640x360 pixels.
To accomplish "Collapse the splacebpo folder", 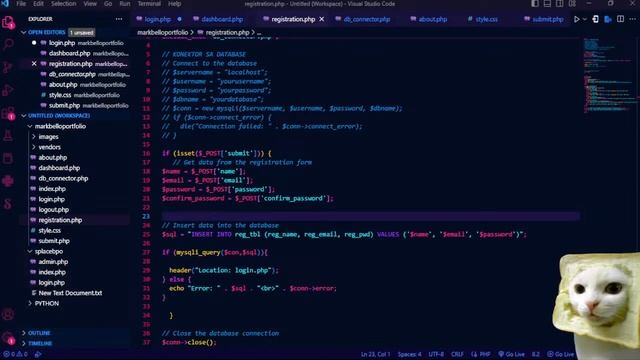I will [30, 251].
